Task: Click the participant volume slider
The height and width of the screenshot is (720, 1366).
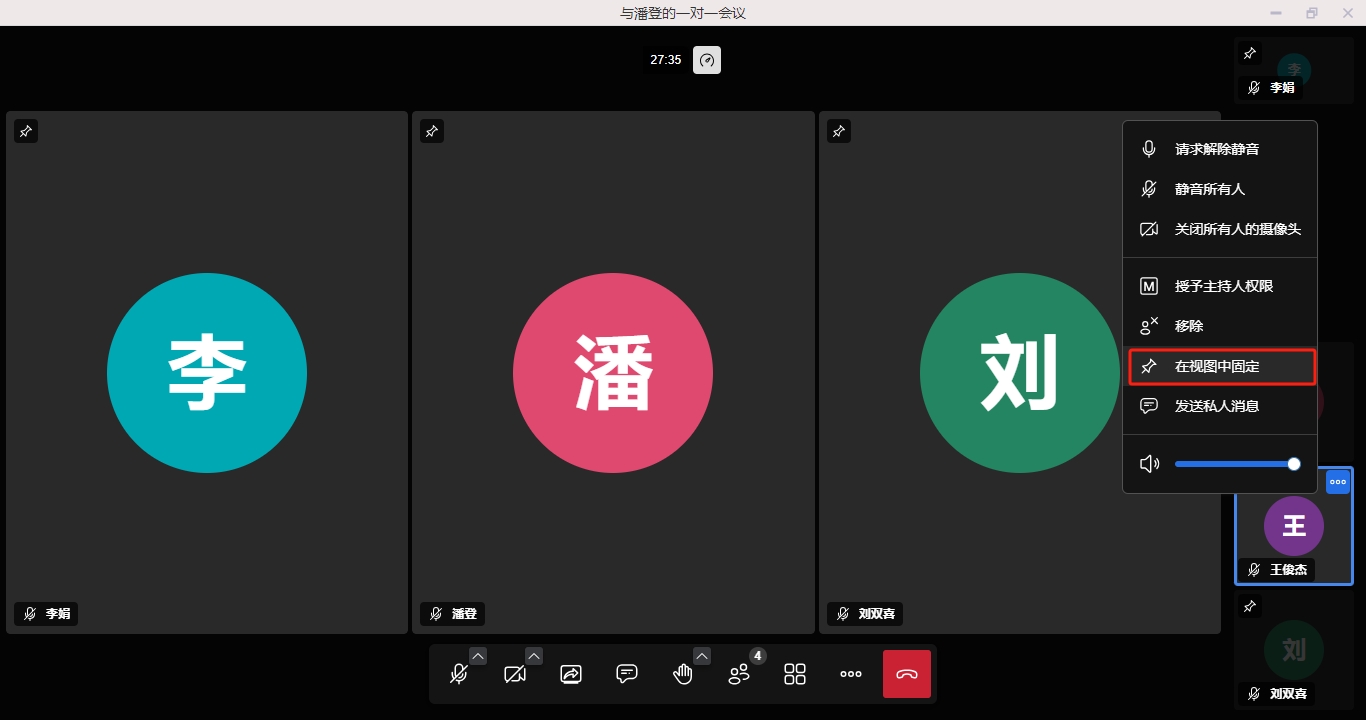Action: (x=1235, y=464)
